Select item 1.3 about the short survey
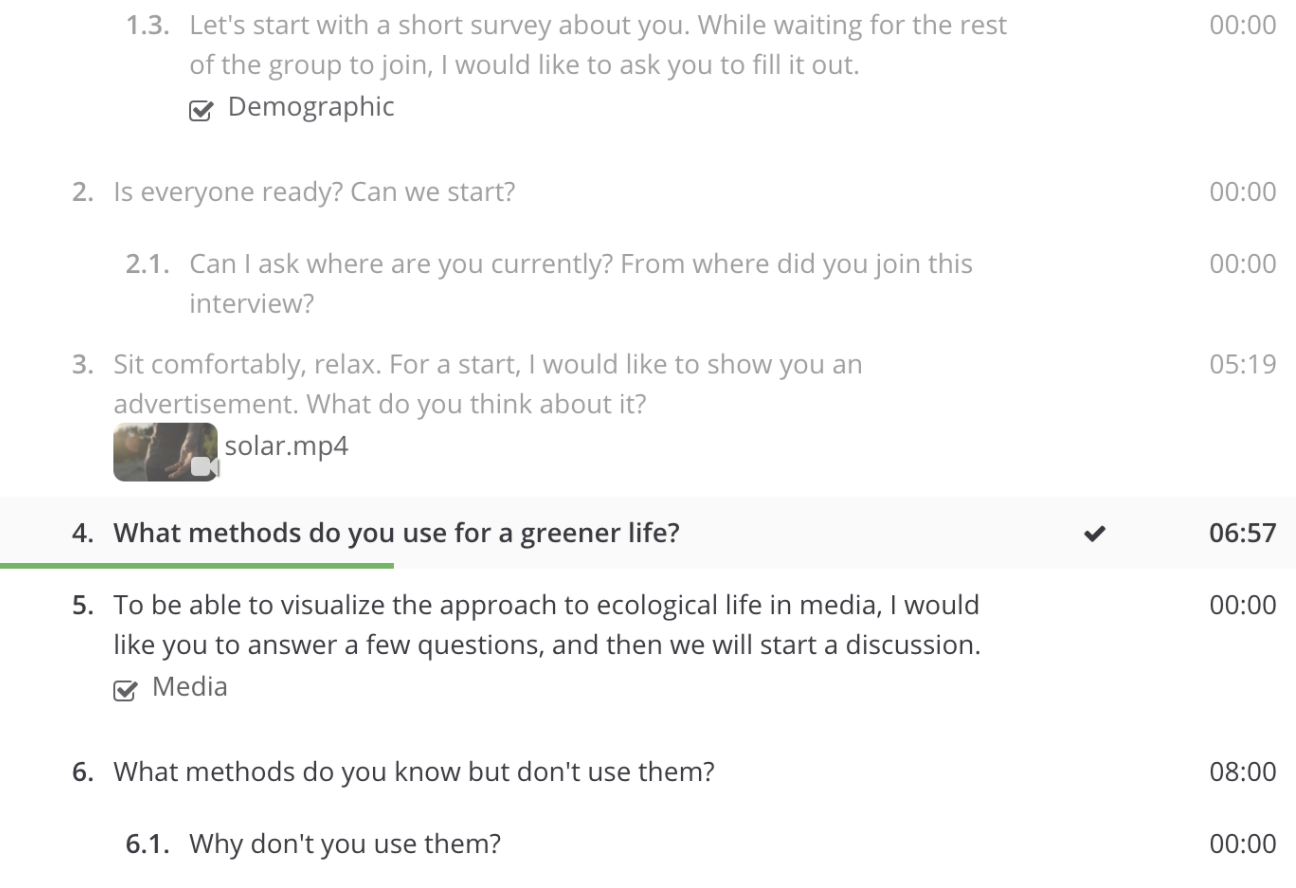This screenshot has width=1296, height=888. click(648, 65)
